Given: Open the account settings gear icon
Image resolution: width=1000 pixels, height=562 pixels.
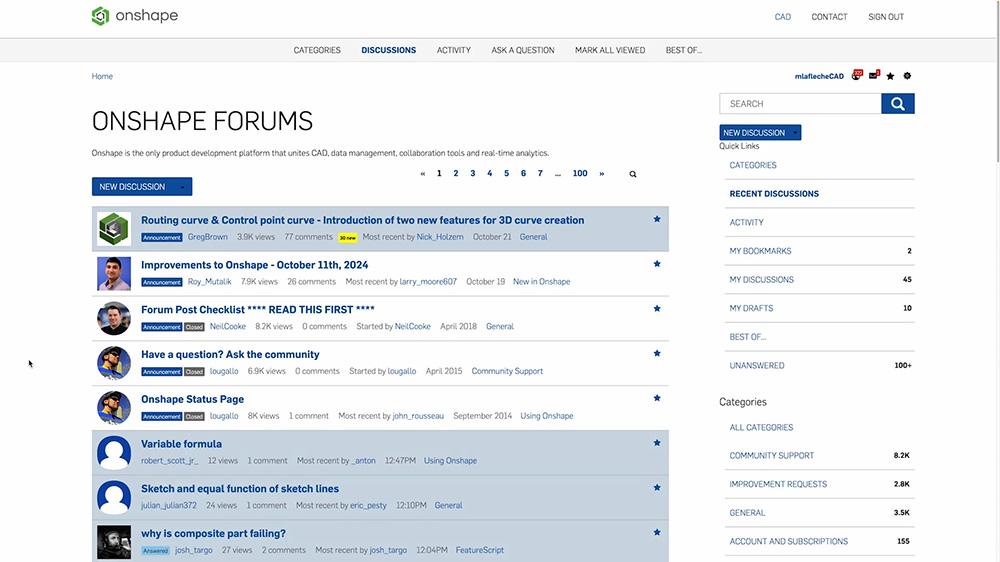Looking at the screenshot, I should pos(907,76).
